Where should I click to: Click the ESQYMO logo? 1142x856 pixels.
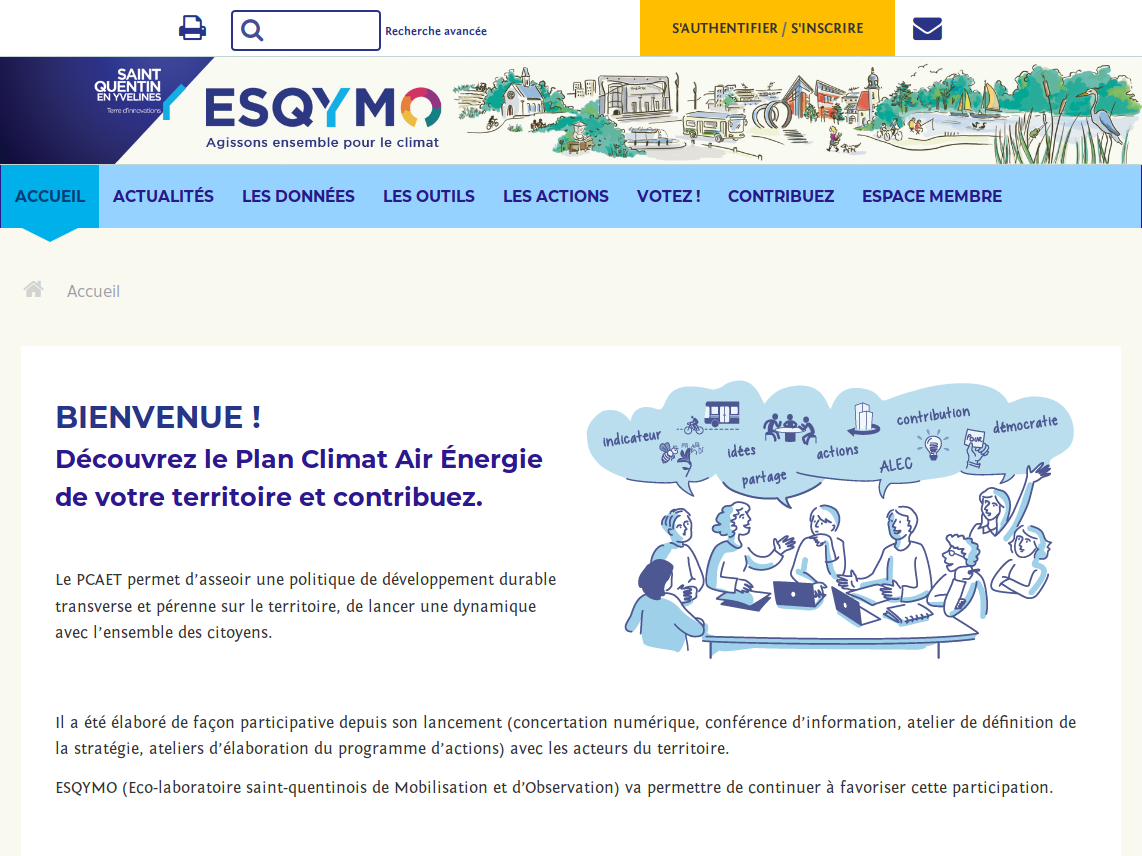coord(323,107)
